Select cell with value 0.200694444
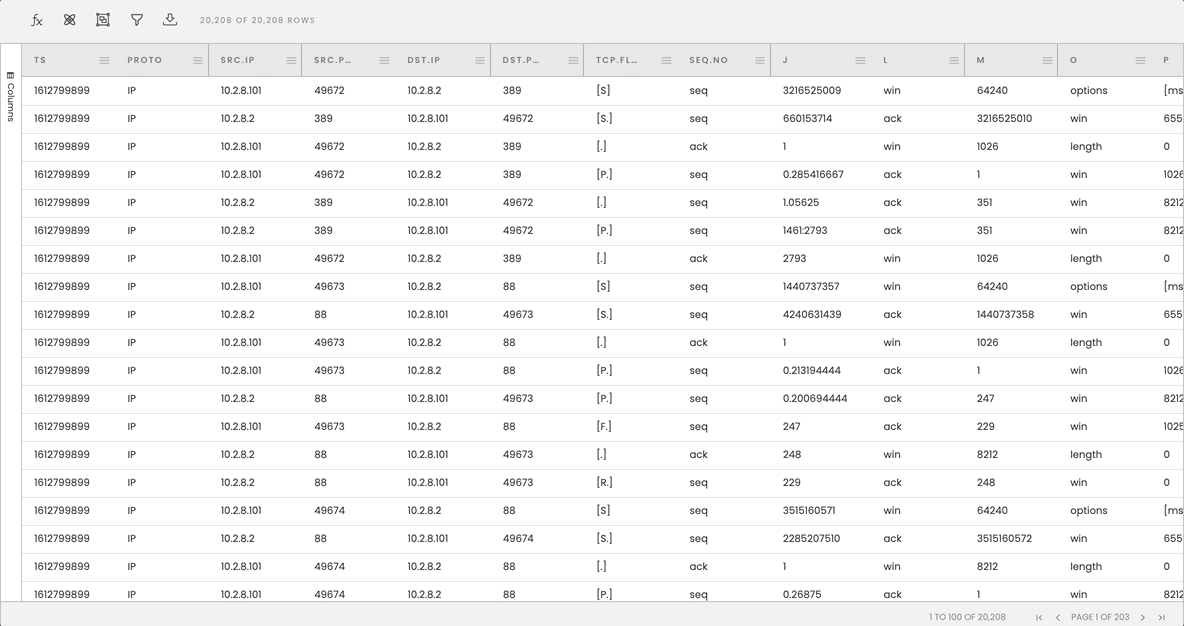 815,398
